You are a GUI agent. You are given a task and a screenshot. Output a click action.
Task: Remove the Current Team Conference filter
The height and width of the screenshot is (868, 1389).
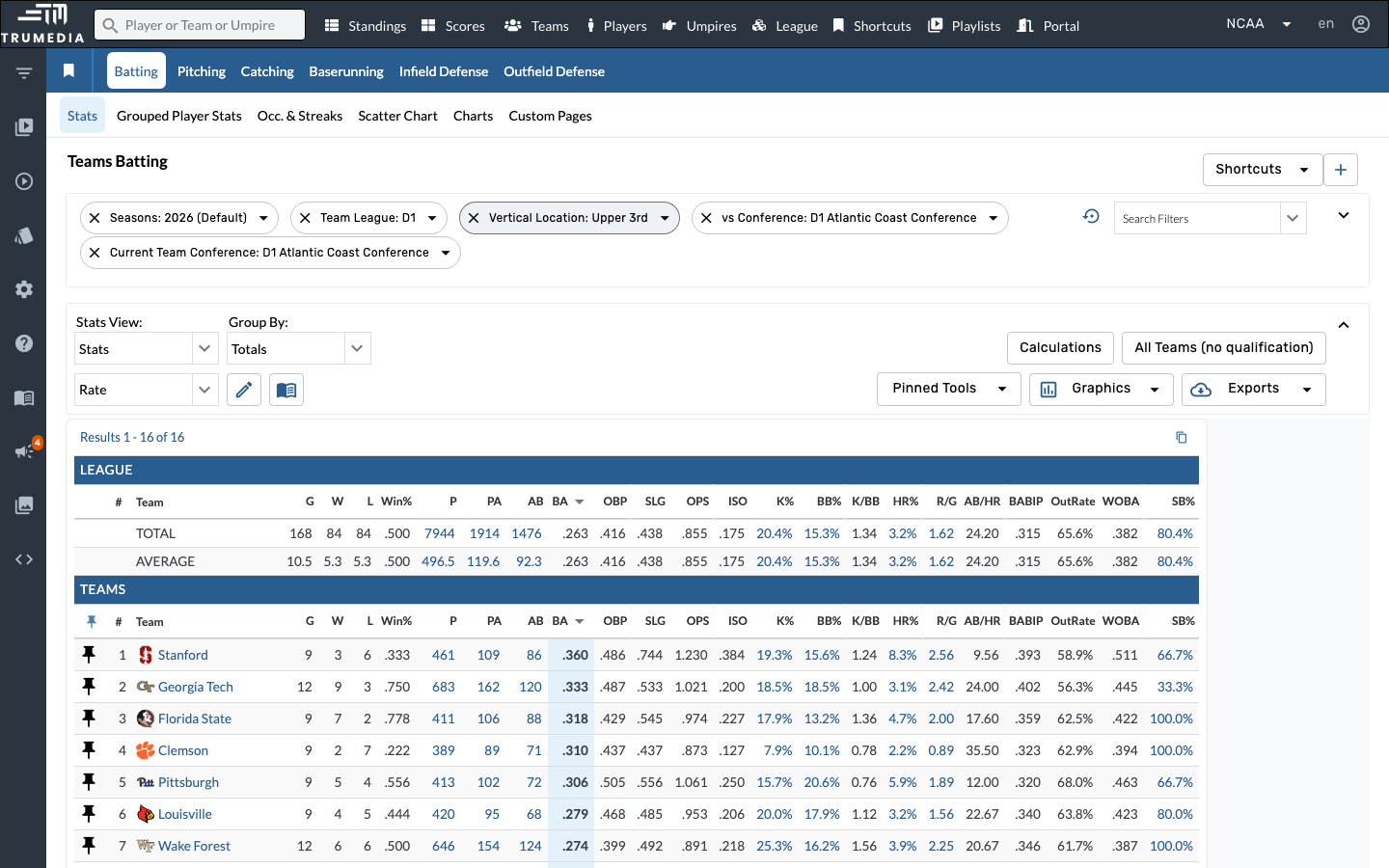tap(95, 253)
